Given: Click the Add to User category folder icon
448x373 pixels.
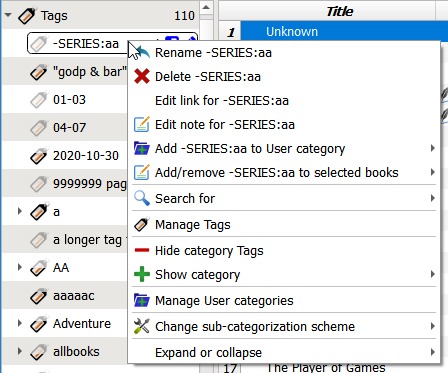Looking at the screenshot, I should tap(142, 148).
